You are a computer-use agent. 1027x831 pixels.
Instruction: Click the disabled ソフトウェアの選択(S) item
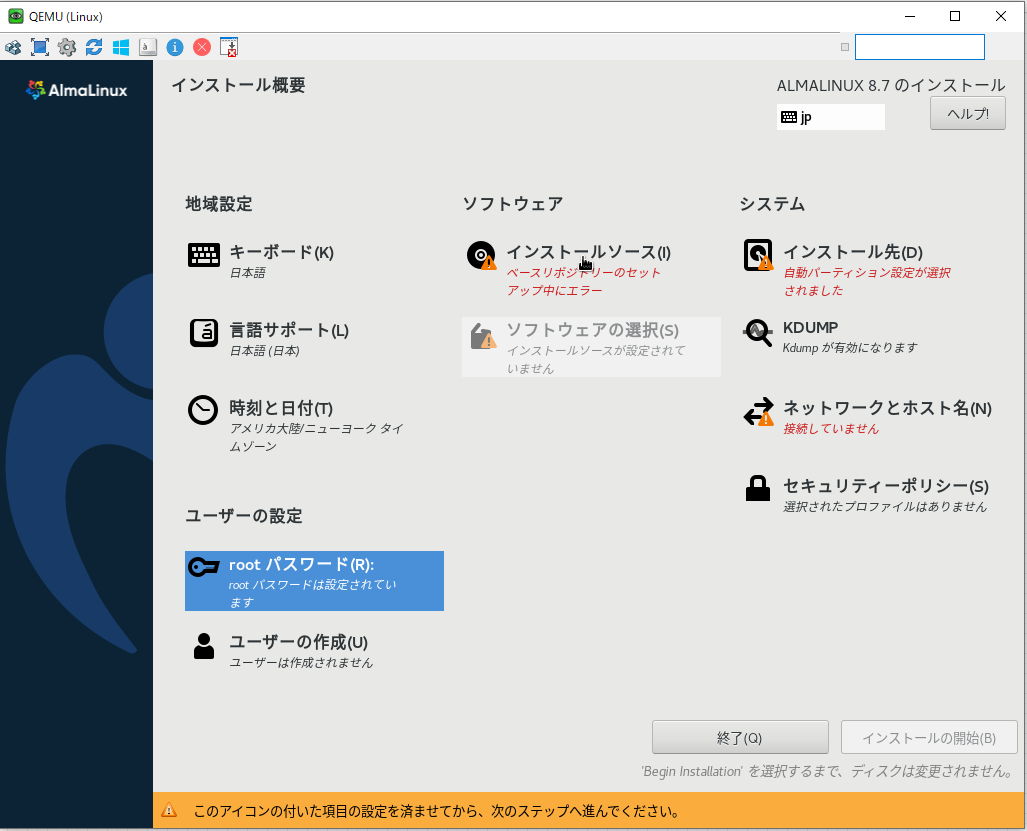(x=591, y=347)
